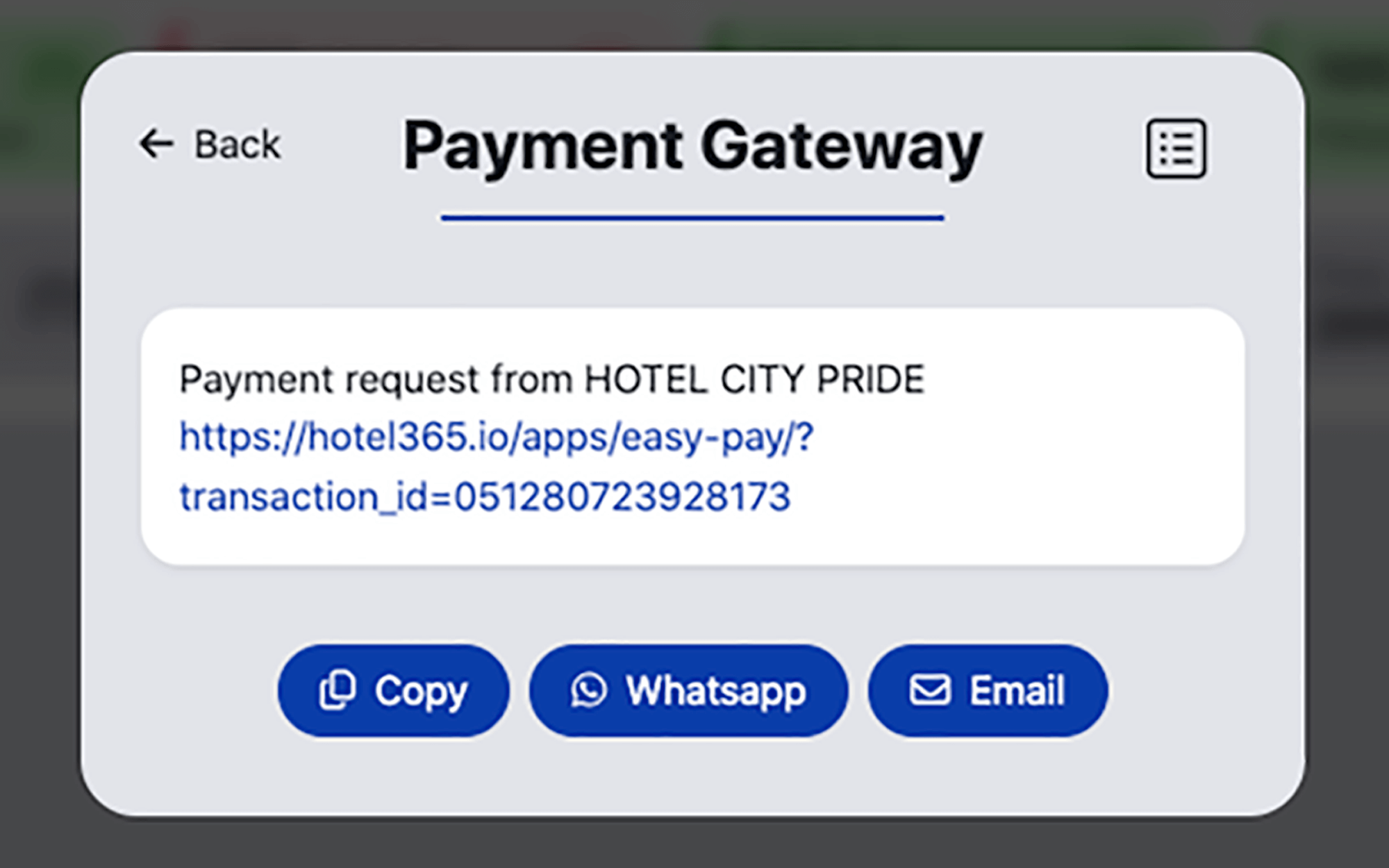The height and width of the screenshot is (868, 1389).
Task: Click the 'Payment request from' message text
Action: point(375,380)
